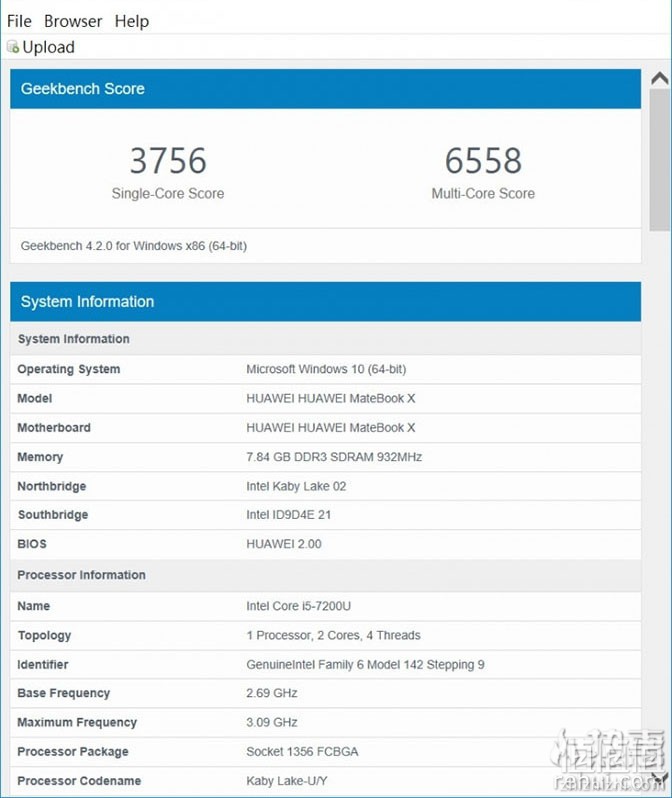This screenshot has width=672, height=798.
Task: Select Microsoft Windows 10 (64-bit) value
Action: pos(326,369)
